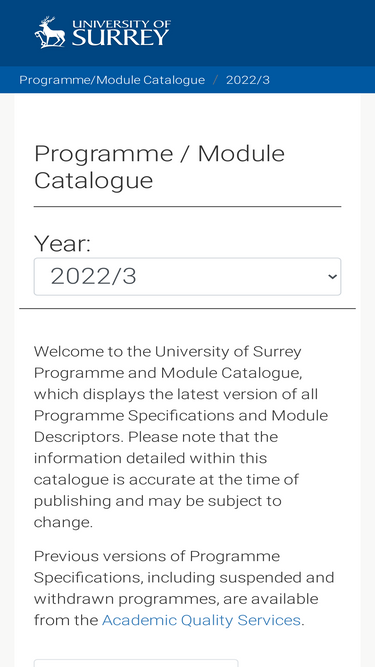375x667 pixels.
Task: Open the University of Surrey wordmark
Action: (121, 32)
